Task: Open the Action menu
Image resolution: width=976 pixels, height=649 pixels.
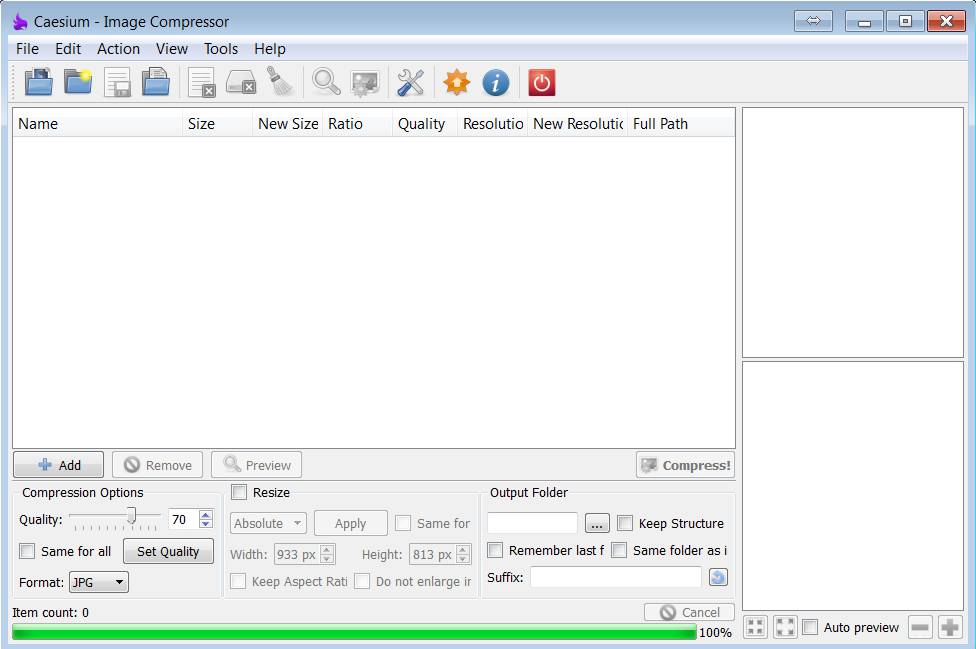Action: (118, 49)
